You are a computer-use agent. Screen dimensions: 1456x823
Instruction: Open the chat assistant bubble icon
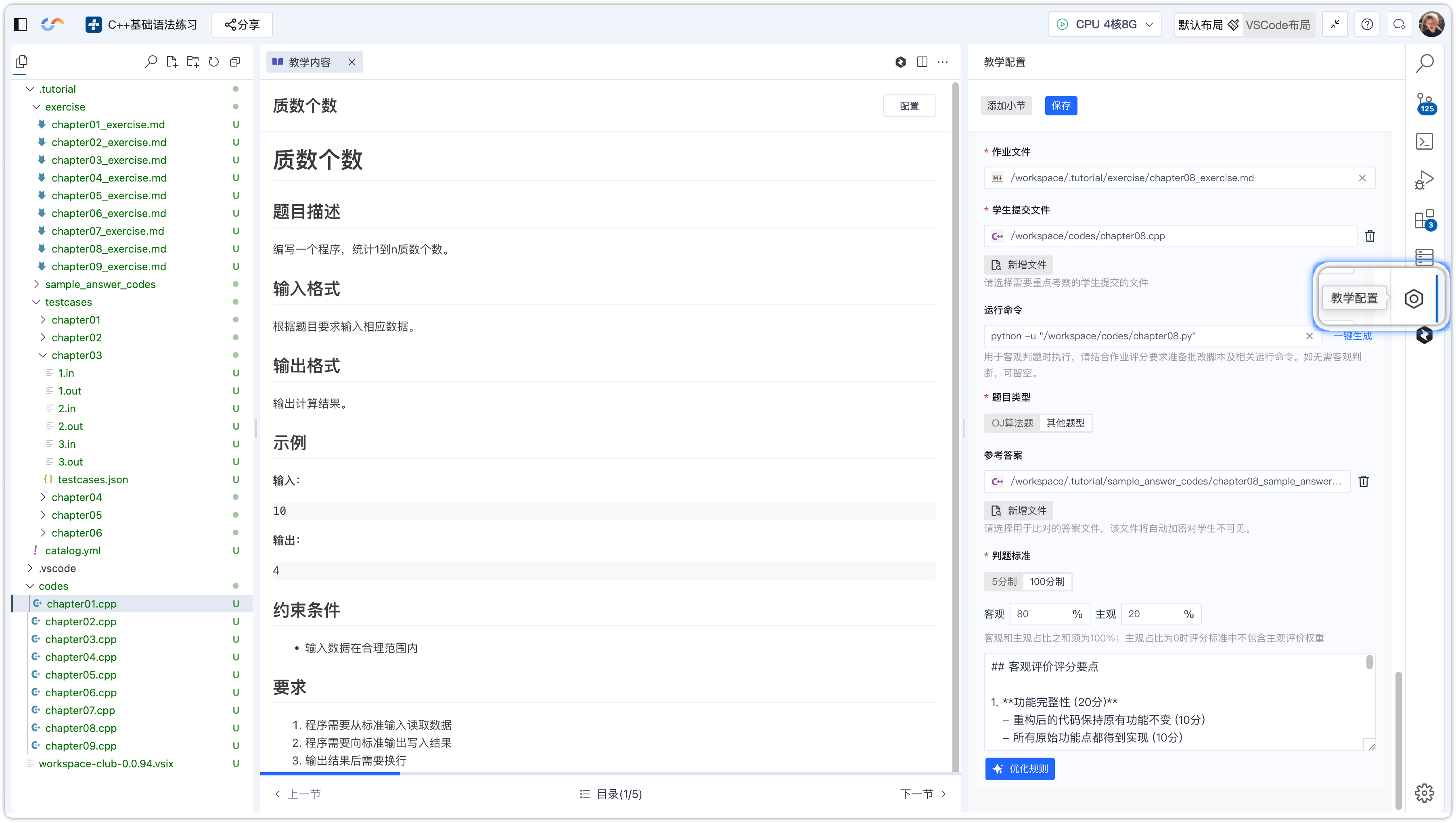(1400, 24)
